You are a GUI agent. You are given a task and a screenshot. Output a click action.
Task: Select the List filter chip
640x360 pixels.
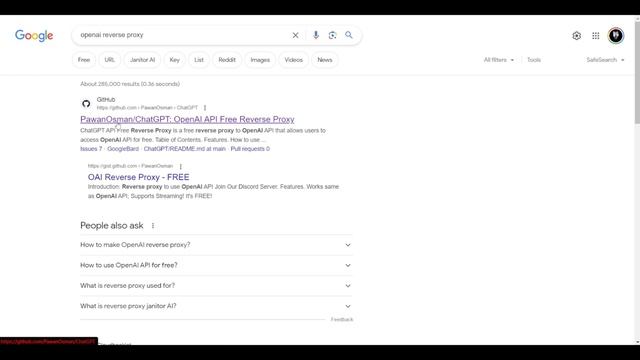199,60
